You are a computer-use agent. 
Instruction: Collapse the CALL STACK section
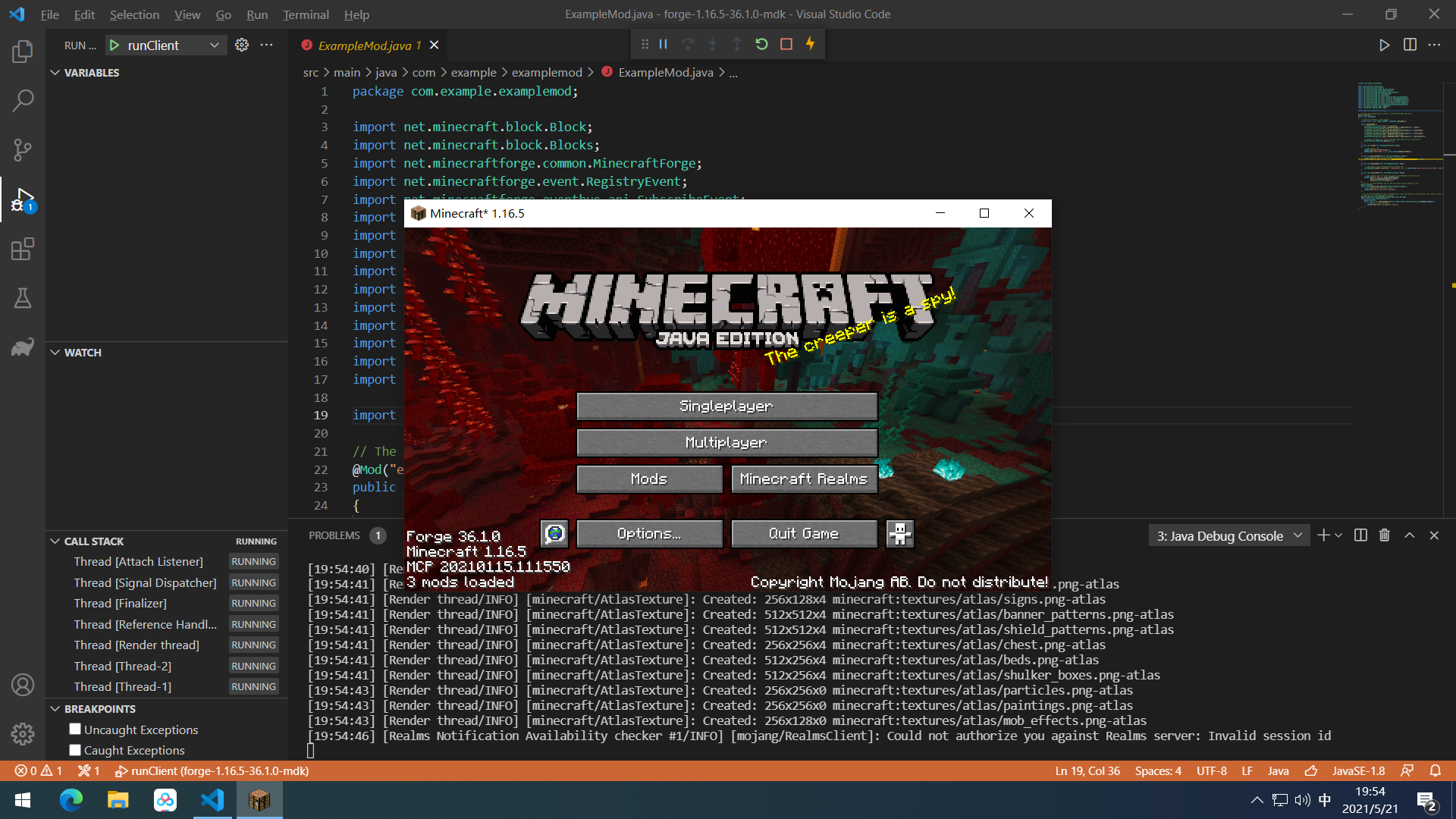[x=55, y=541]
